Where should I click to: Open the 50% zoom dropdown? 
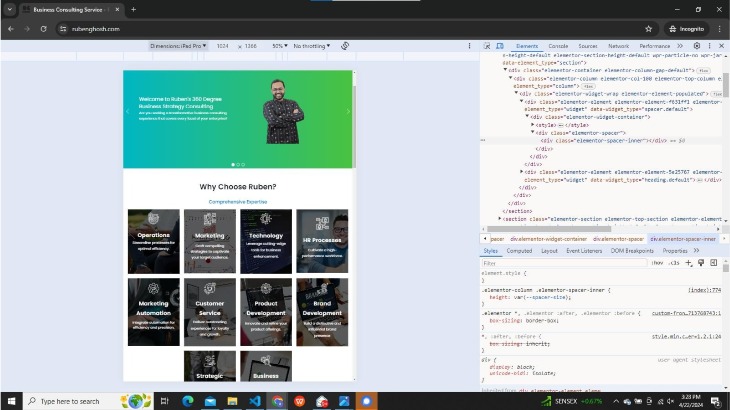pyautogui.click(x=279, y=46)
